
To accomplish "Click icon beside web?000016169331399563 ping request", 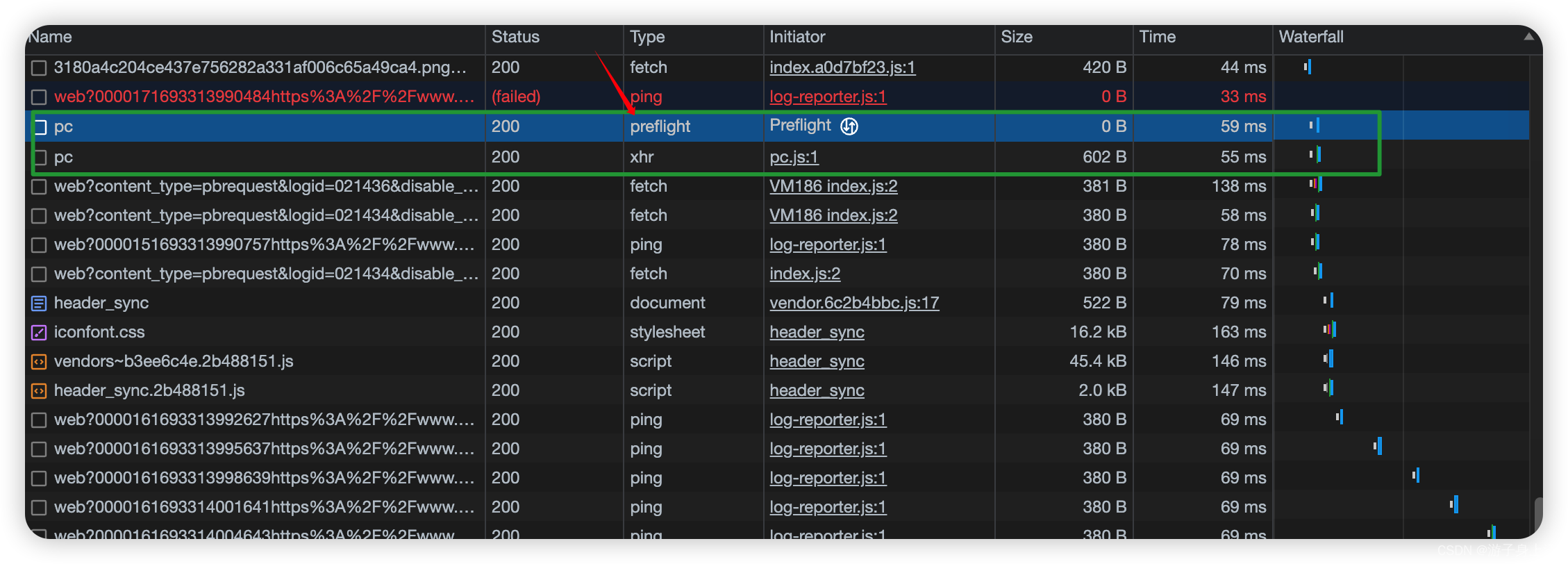I will pos(39,449).
